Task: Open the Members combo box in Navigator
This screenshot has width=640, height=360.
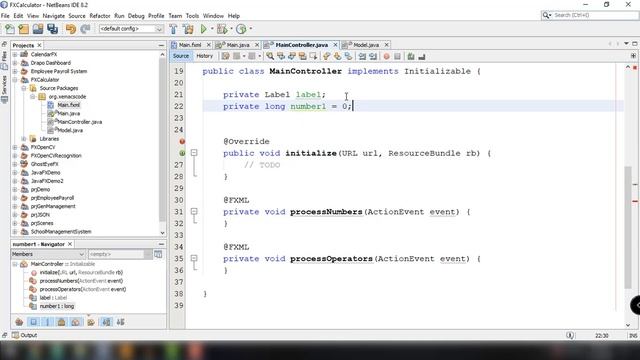Action: click(48, 254)
